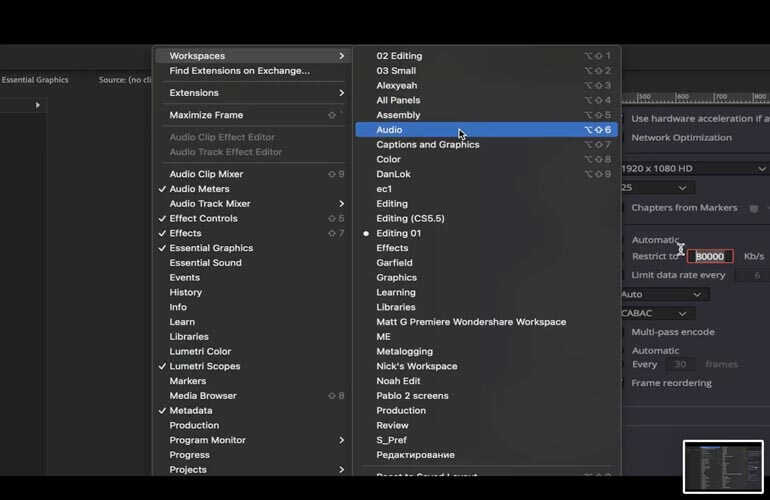Open the Workspaces submenu
Viewport: 770px width, 500px height.
point(253,56)
